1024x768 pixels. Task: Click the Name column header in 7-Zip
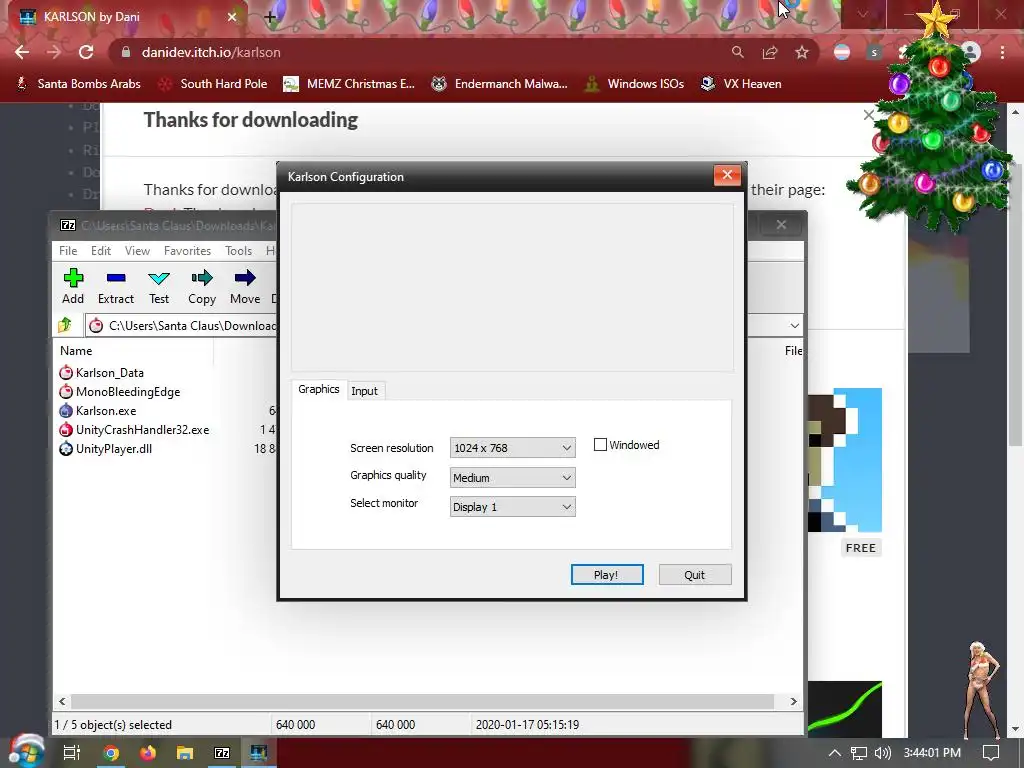tap(76, 351)
